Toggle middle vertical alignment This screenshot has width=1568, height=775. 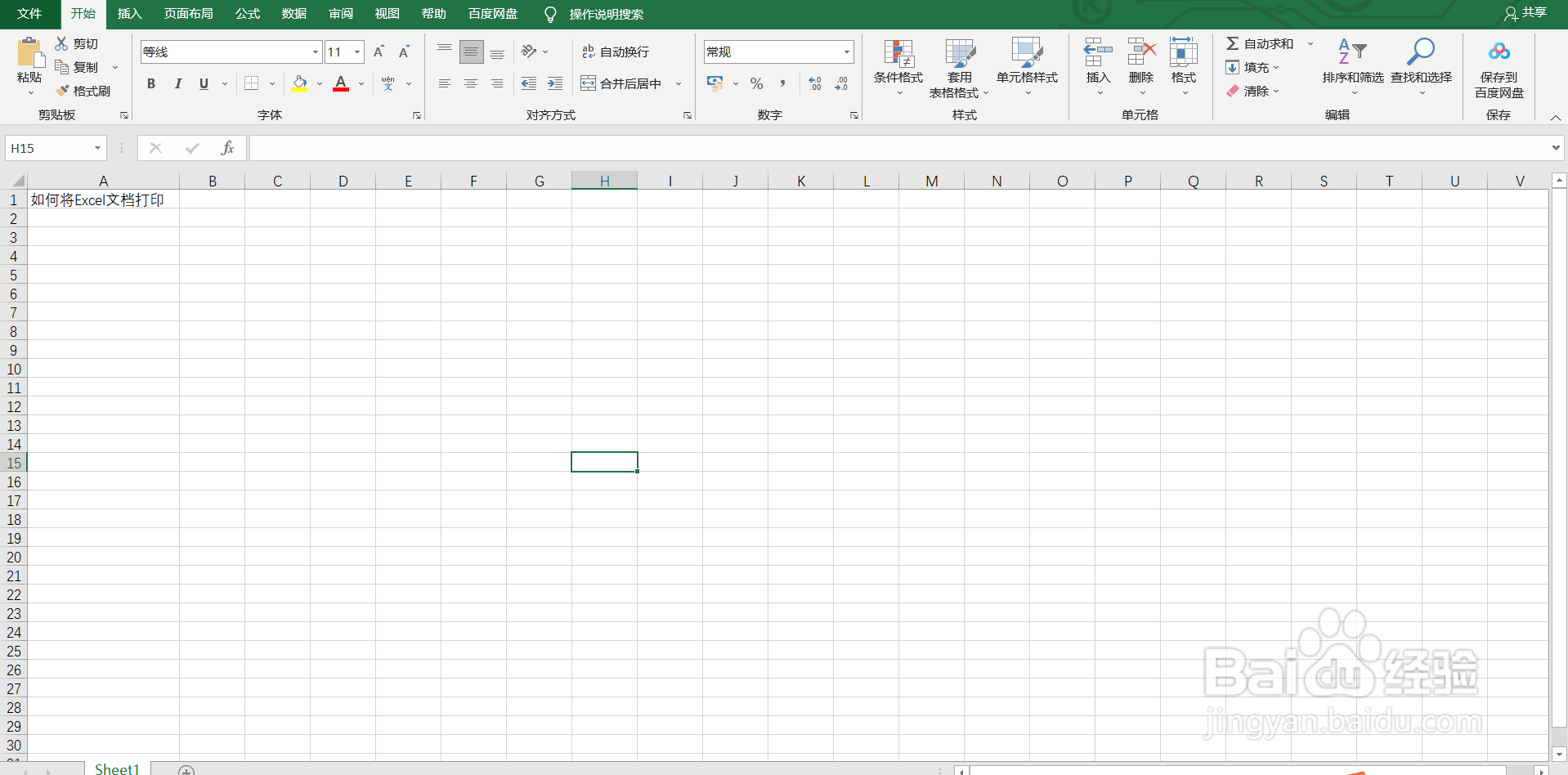[471, 52]
